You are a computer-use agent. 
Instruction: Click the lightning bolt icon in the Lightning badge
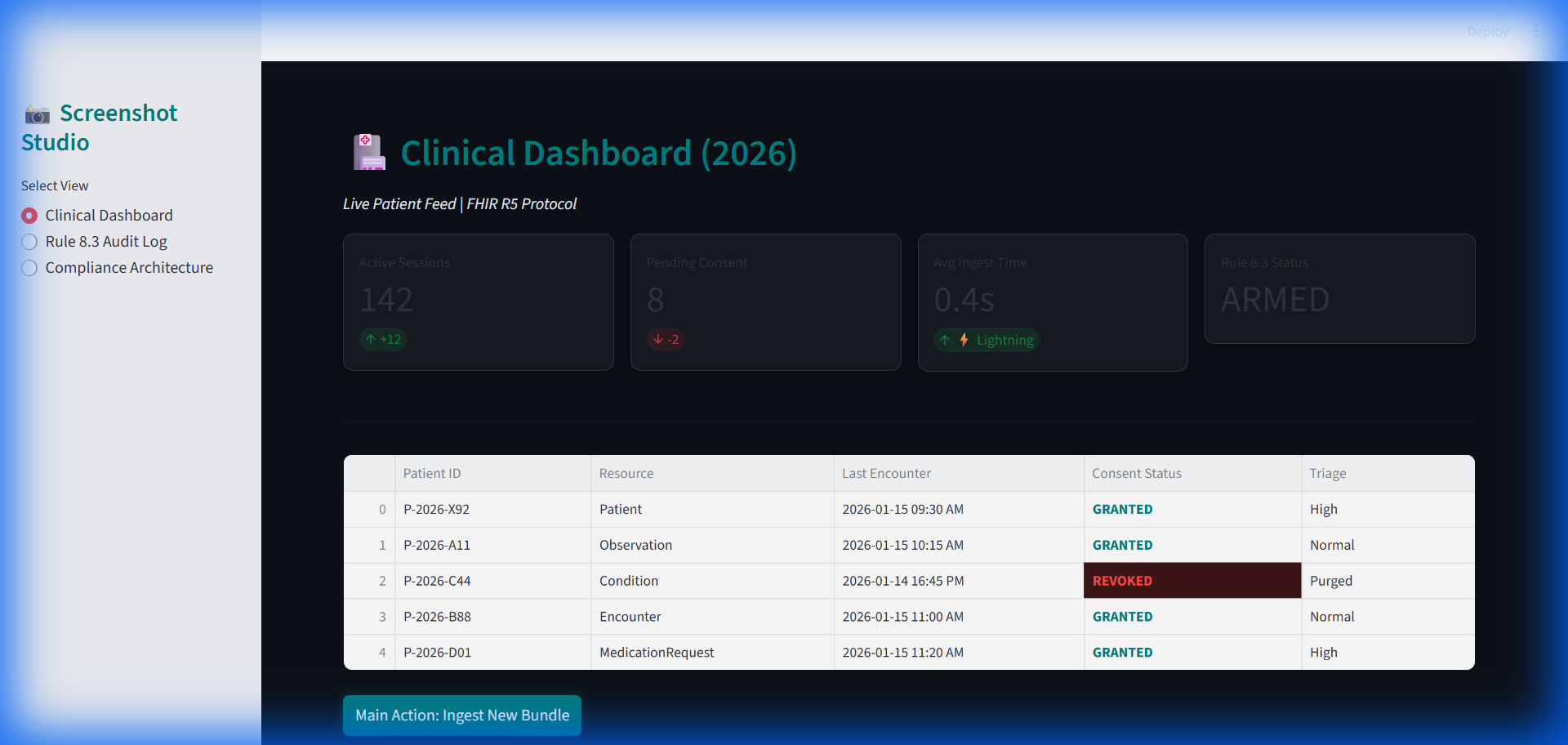[x=964, y=340]
